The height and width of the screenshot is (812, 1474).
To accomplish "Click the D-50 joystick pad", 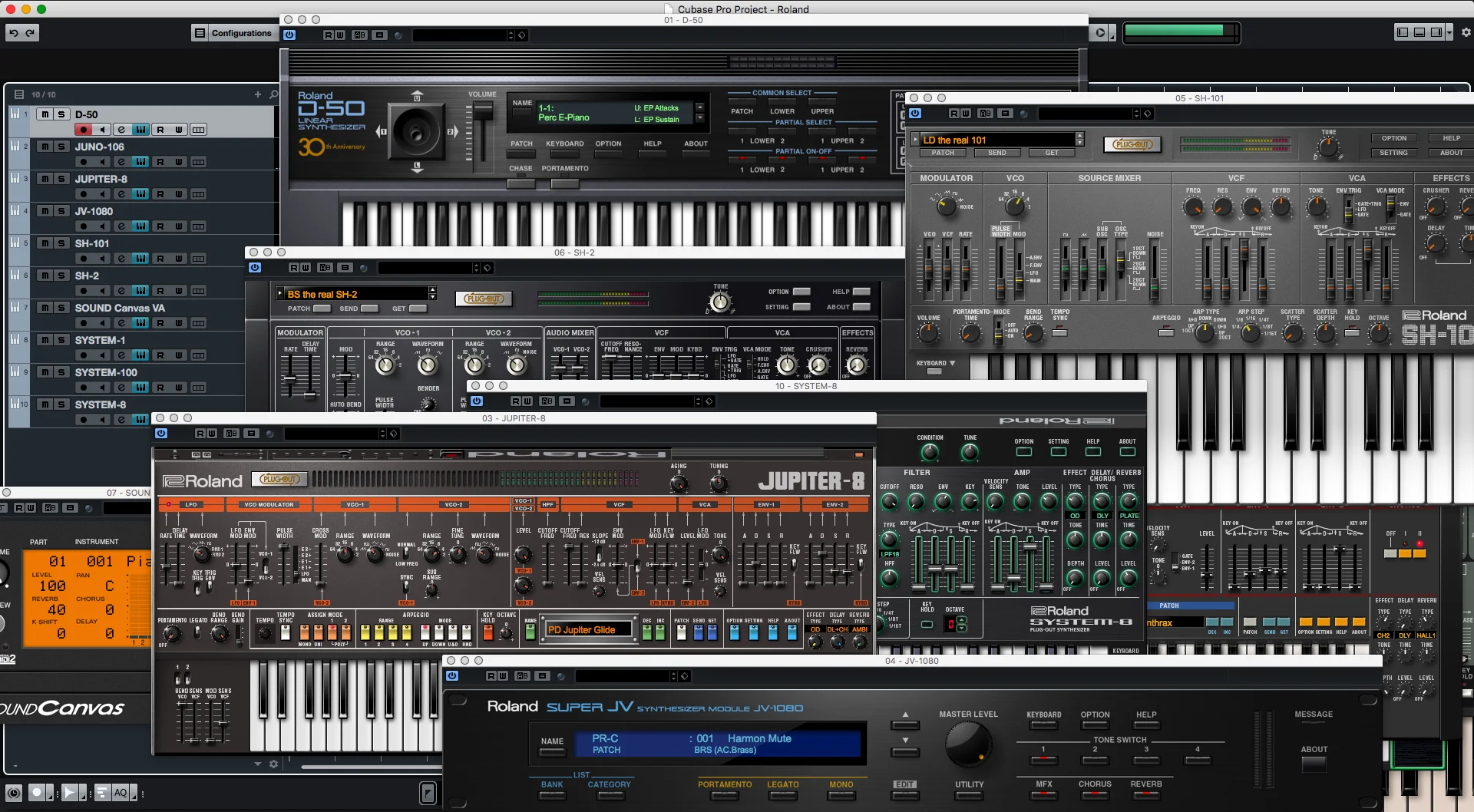I will [417, 131].
